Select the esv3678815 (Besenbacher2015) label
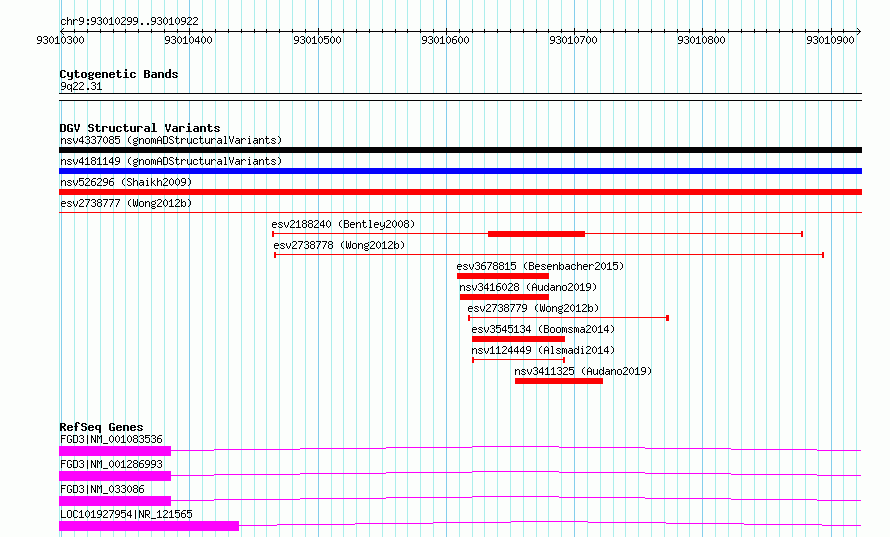Viewport: 890px width, 537px height. (x=540, y=266)
